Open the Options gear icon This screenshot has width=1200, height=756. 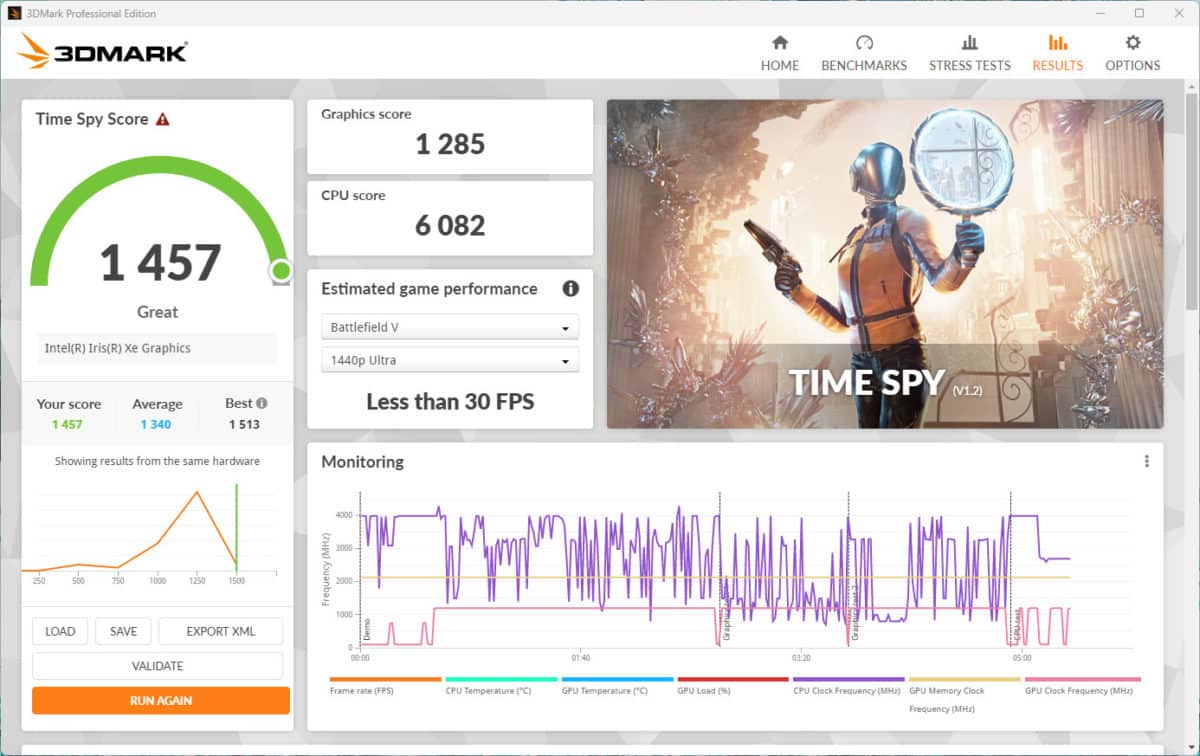[1132, 43]
